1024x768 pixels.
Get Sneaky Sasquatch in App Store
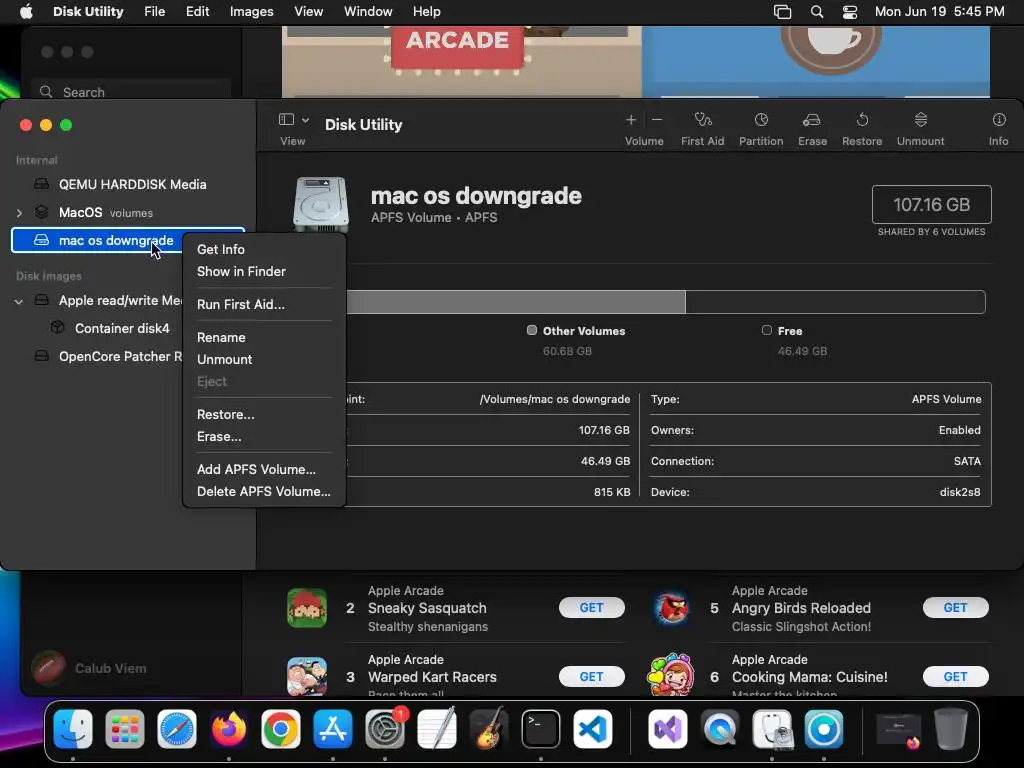click(x=591, y=608)
